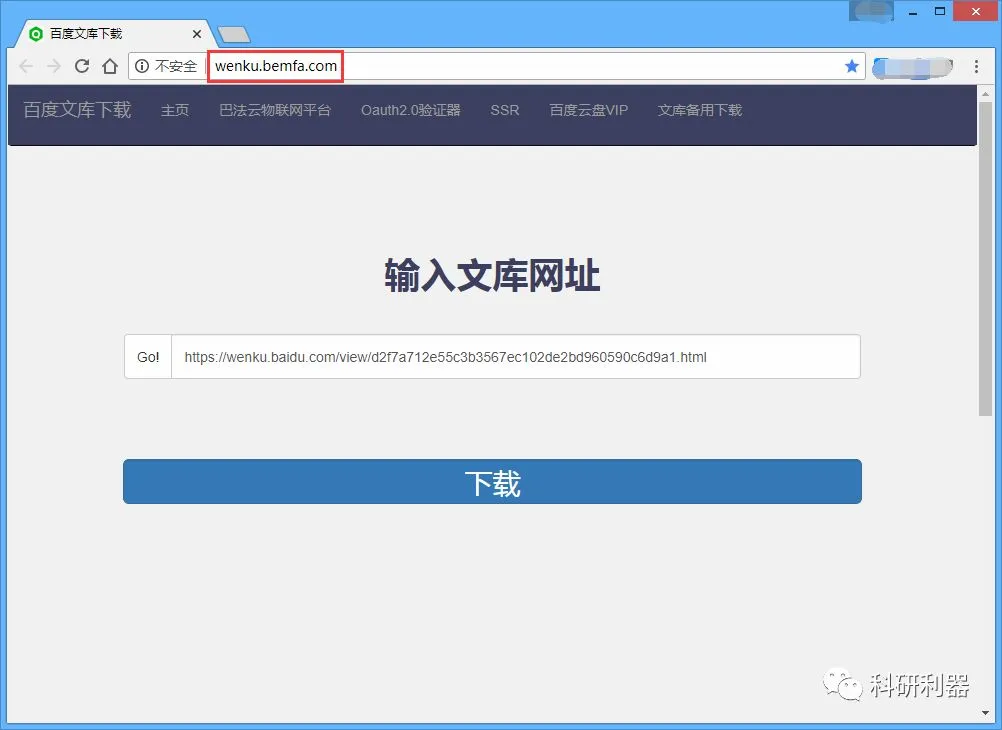Click the blue 下载 button
The height and width of the screenshot is (730, 1002).
492,481
